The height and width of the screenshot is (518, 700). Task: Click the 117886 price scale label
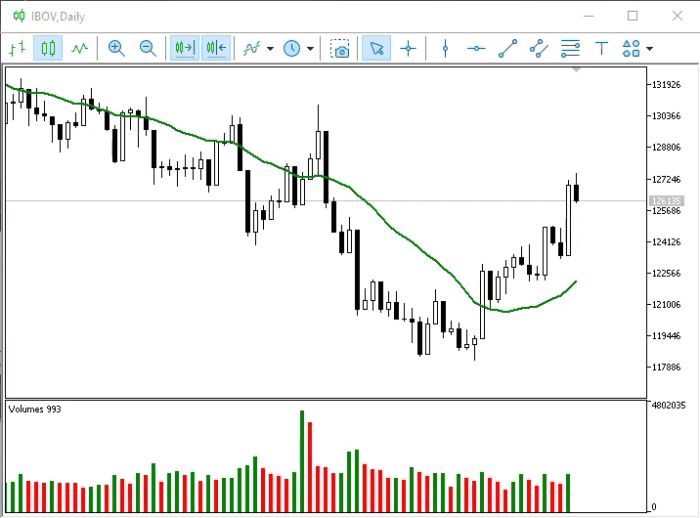666,367
